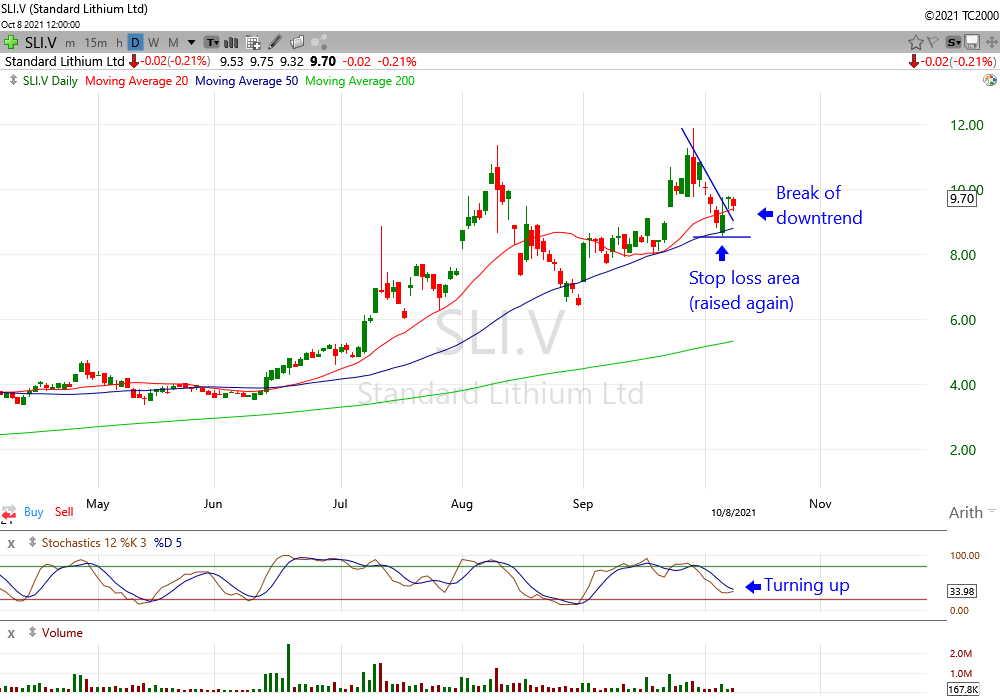Screen dimensions: 1000x700
Task: Click the Sell link
Action: click(x=64, y=512)
